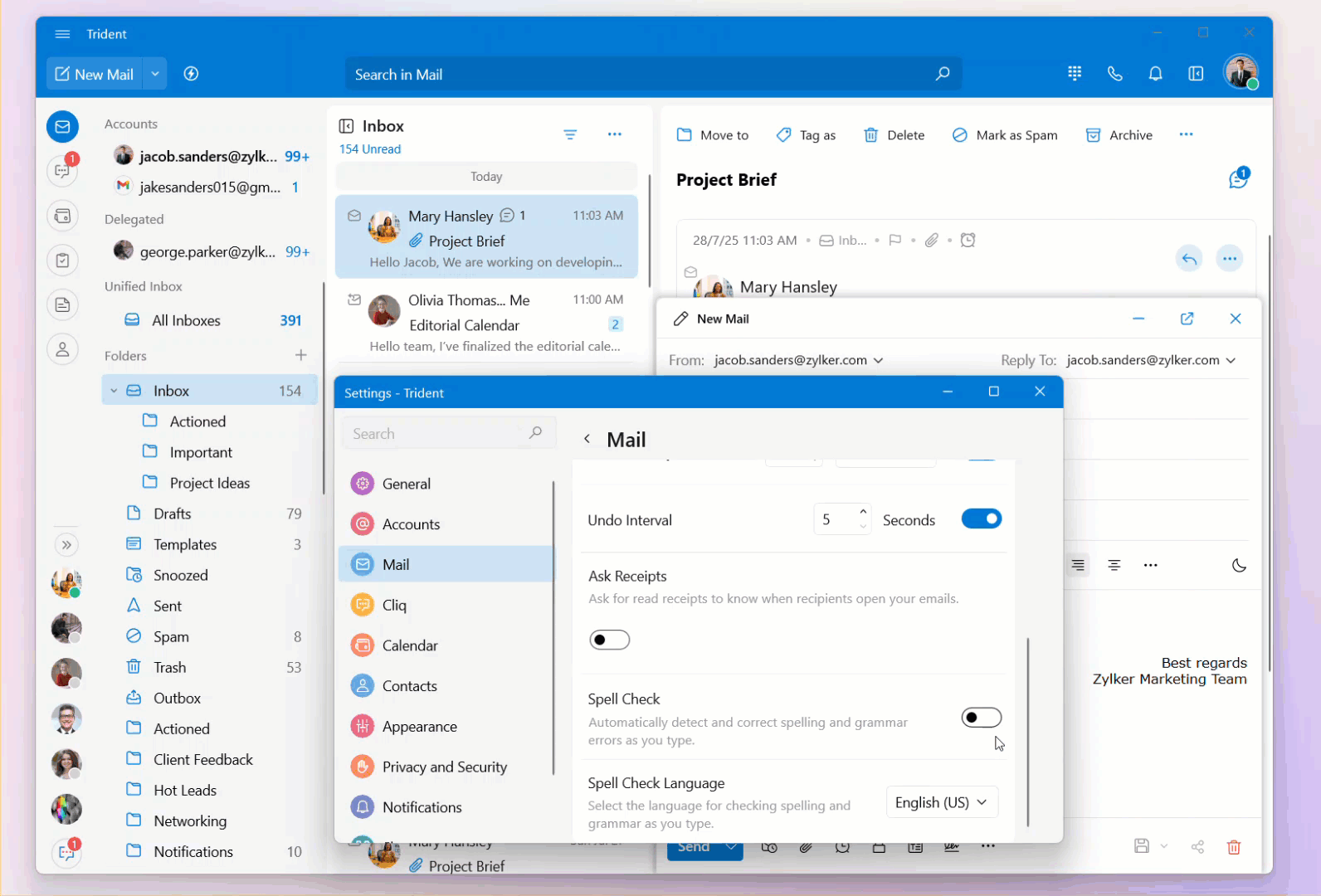Screen dimensions: 1321x896
Task: Toggle night mode moon icon in composer
Action: coord(1239,566)
